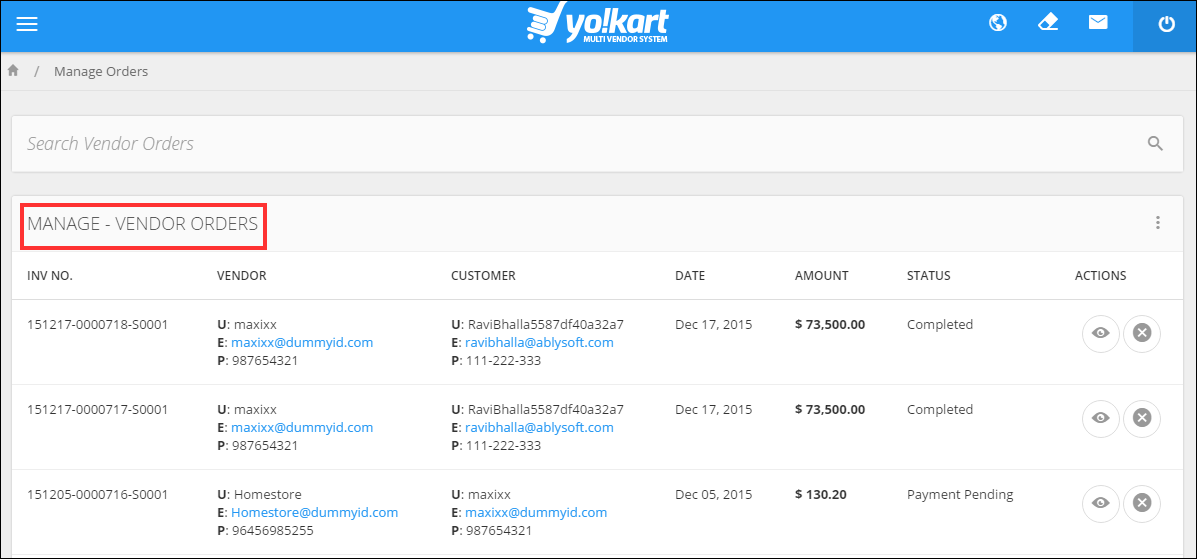This screenshot has width=1197, height=559.
Task: Click the globe icon in header
Action: point(998,23)
